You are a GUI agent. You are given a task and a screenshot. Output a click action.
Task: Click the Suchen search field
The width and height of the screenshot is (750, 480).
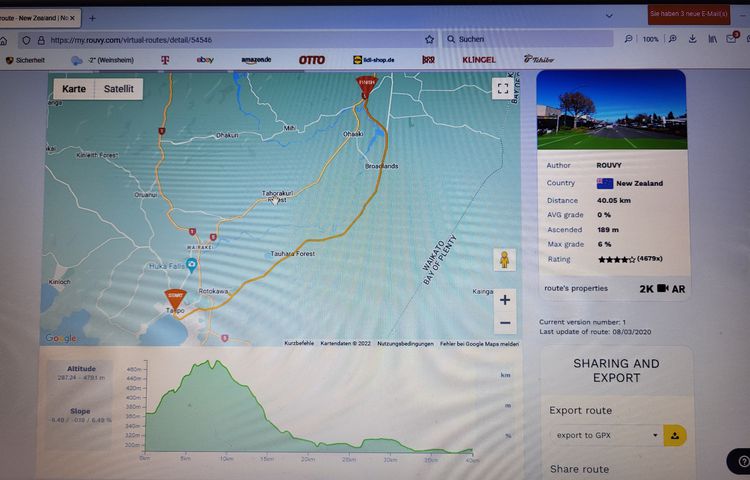click(x=530, y=39)
